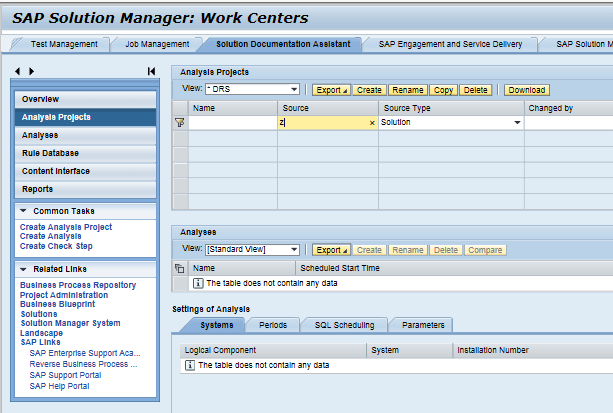Image resolution: width=613 pixels, height=413 pixels.
Task: Click the right navigation history arrow
Action: (x=31, y=71)
